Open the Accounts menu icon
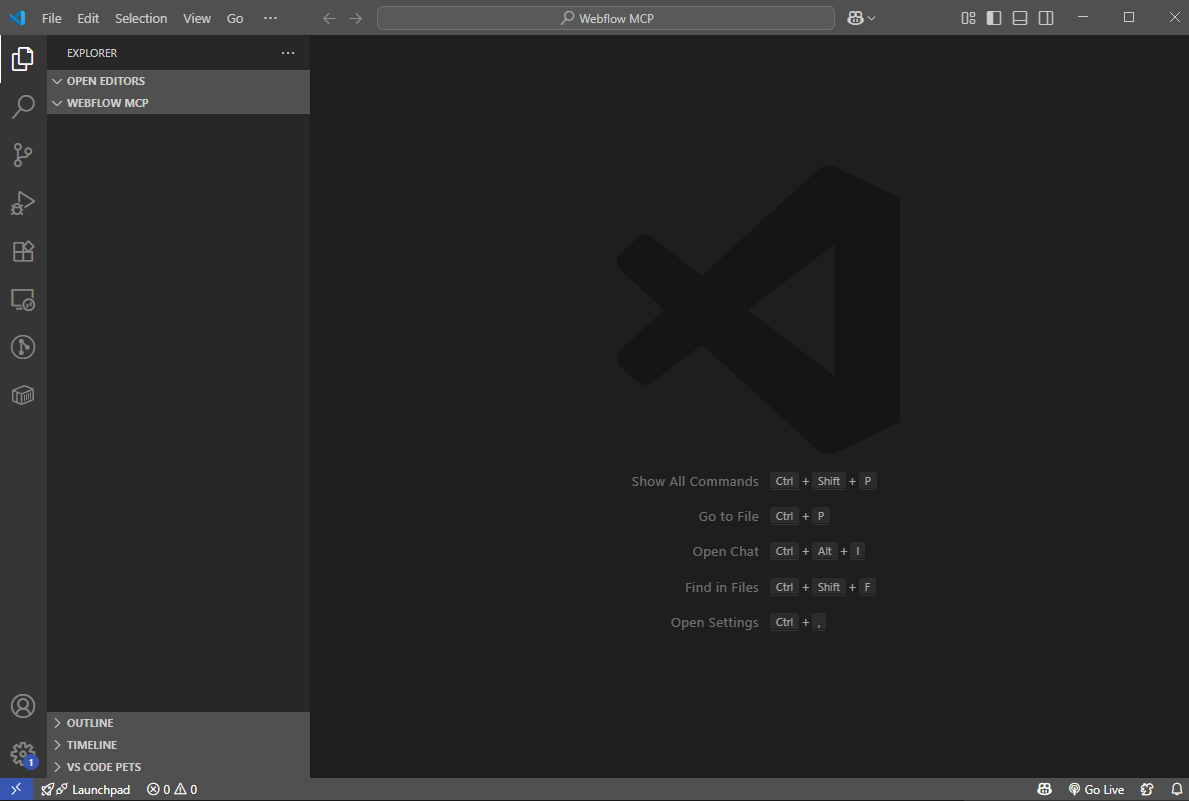 pyautogui.click(x=23, y=706)
